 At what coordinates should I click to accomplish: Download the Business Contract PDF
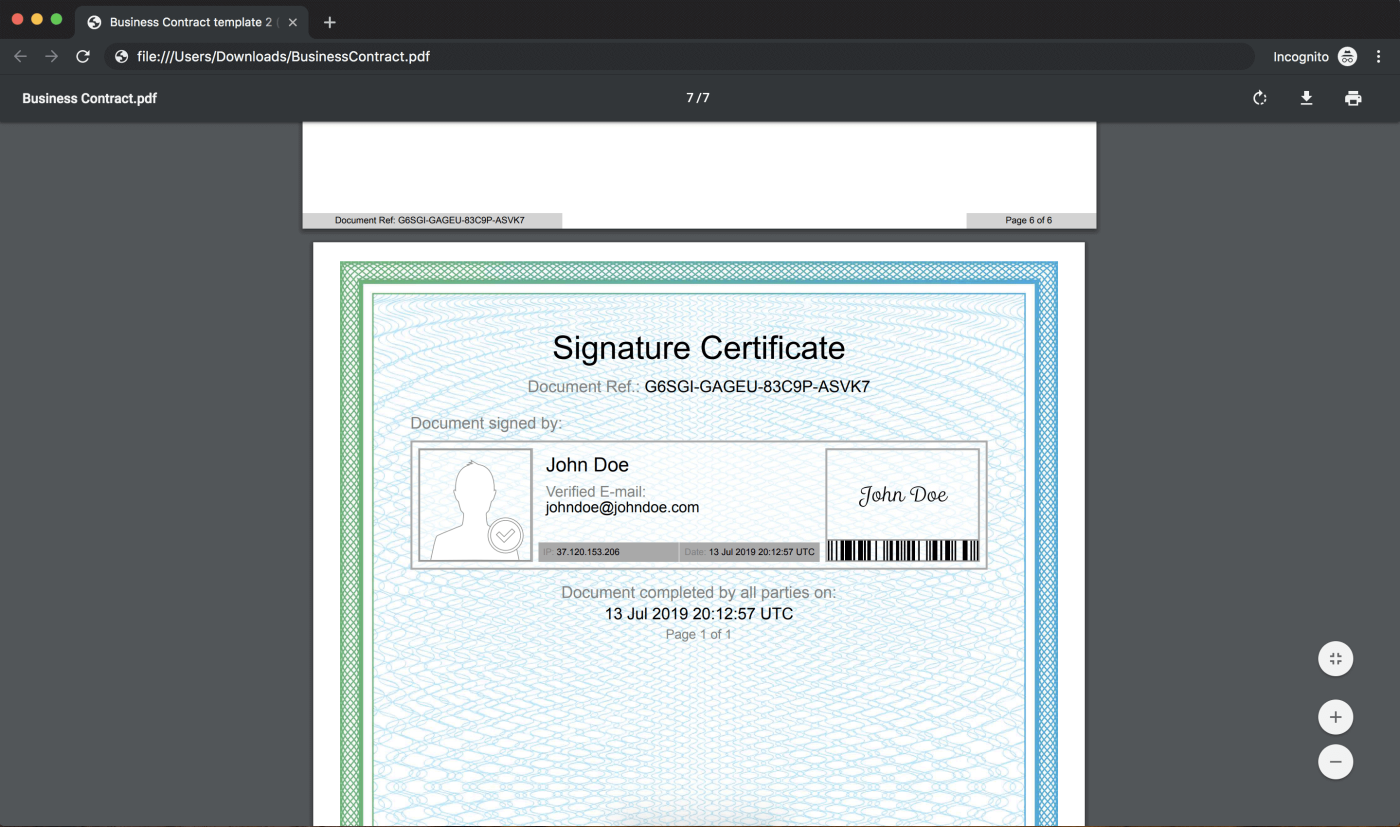1306,98
